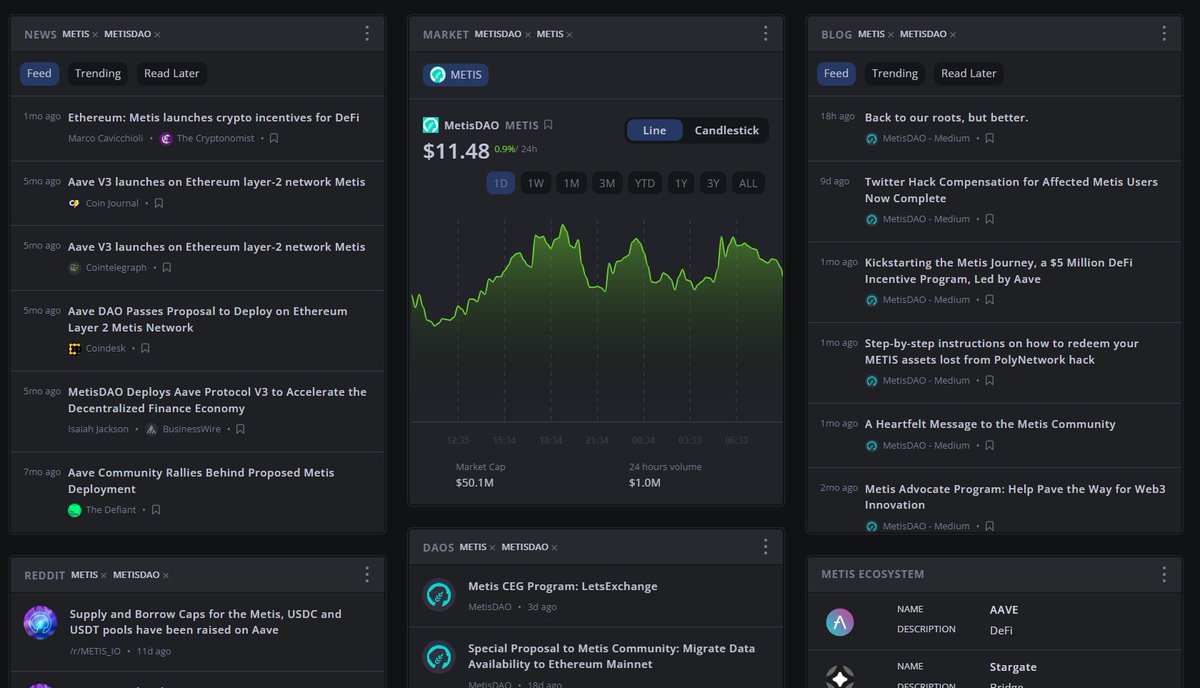Open 'Metis CEG Program: LetsExchange' proposal

click(563, 587)
